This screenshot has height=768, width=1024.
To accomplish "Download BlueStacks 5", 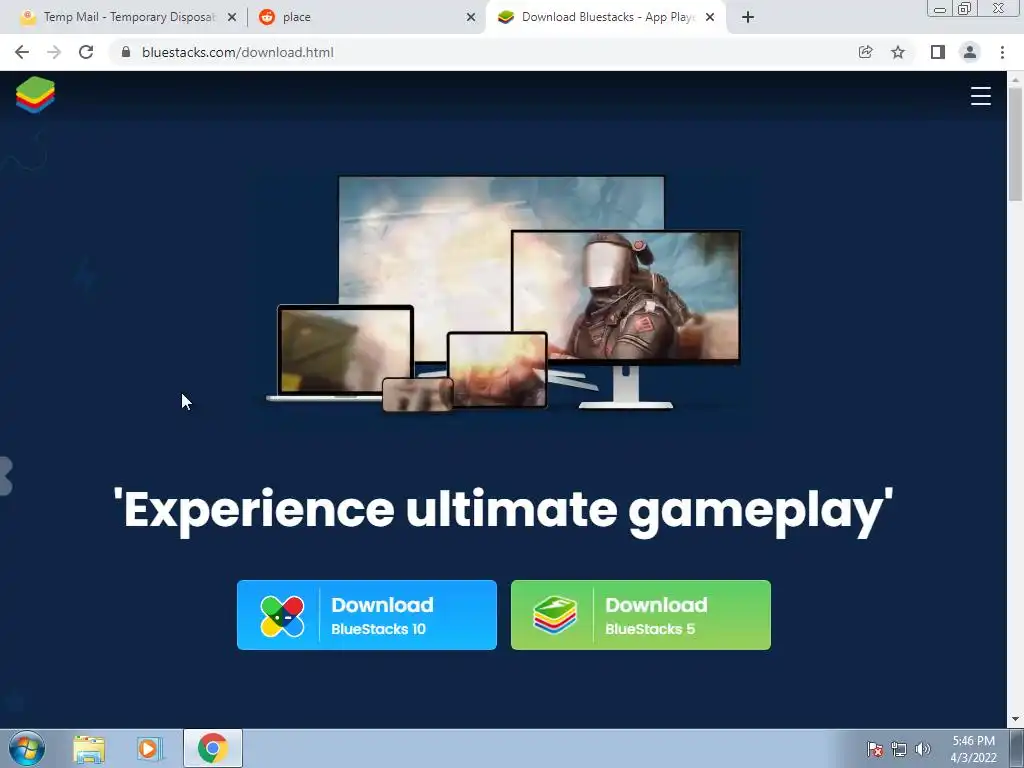I will (x=641, y=615).
